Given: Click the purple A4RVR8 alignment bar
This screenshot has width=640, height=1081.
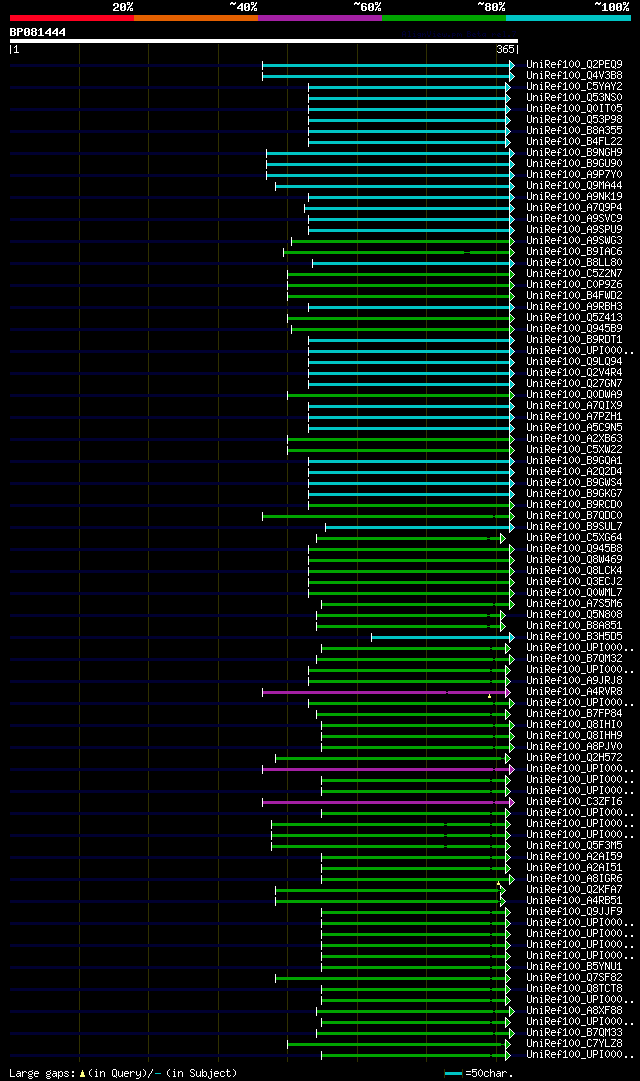Looking at the screenshot, I should 386,692.
